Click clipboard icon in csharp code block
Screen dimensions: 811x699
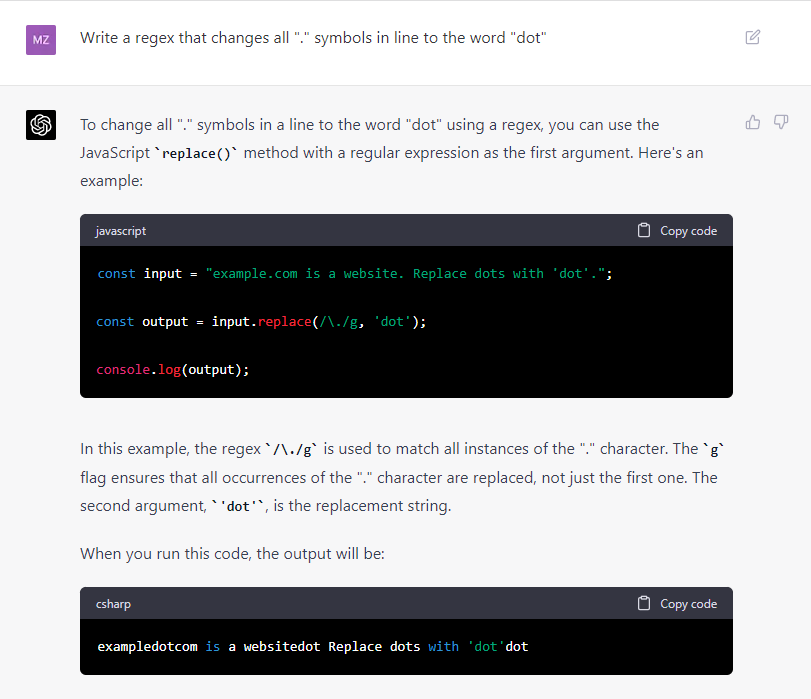point(643,603)
